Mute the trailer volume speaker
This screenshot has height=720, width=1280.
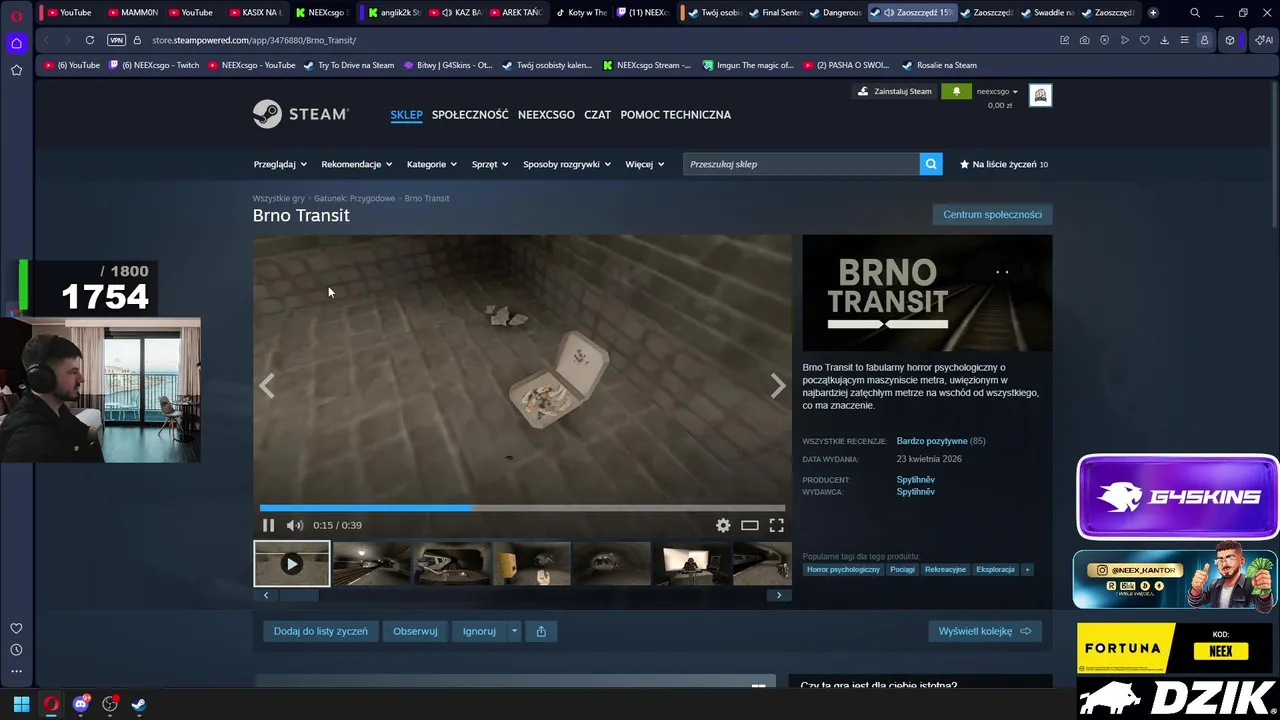(294, 525)
